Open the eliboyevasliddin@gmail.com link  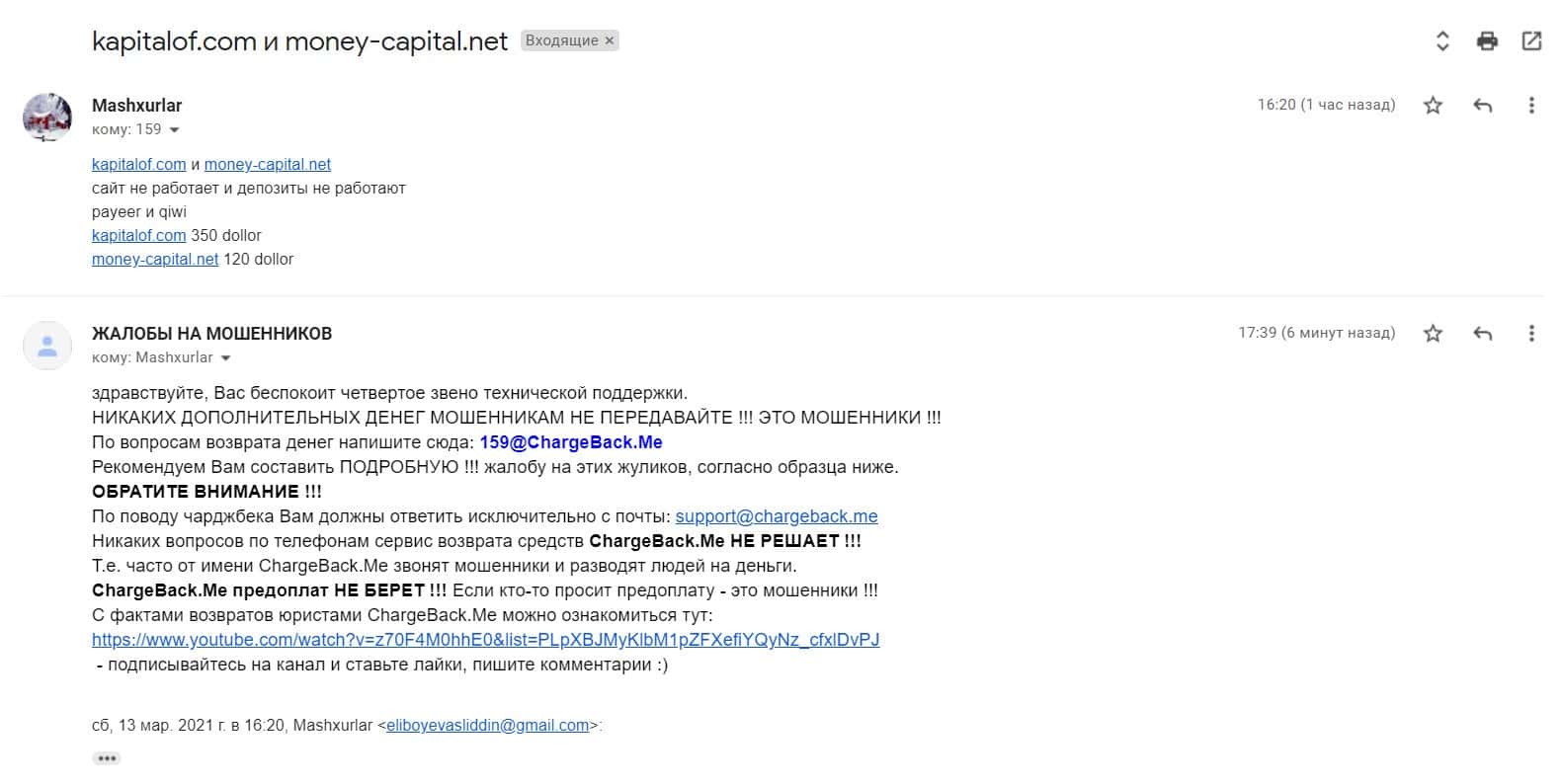tap(487, 725)
